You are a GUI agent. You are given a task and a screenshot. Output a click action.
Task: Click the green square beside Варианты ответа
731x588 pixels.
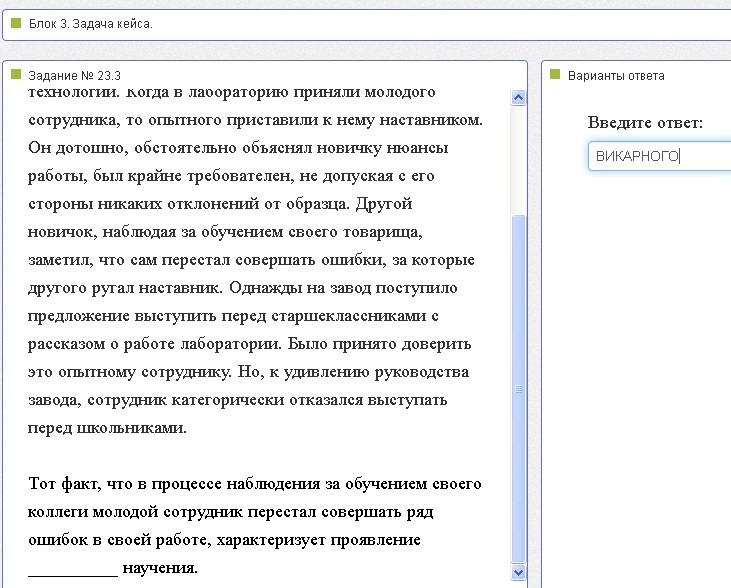(x=555, y=74)
